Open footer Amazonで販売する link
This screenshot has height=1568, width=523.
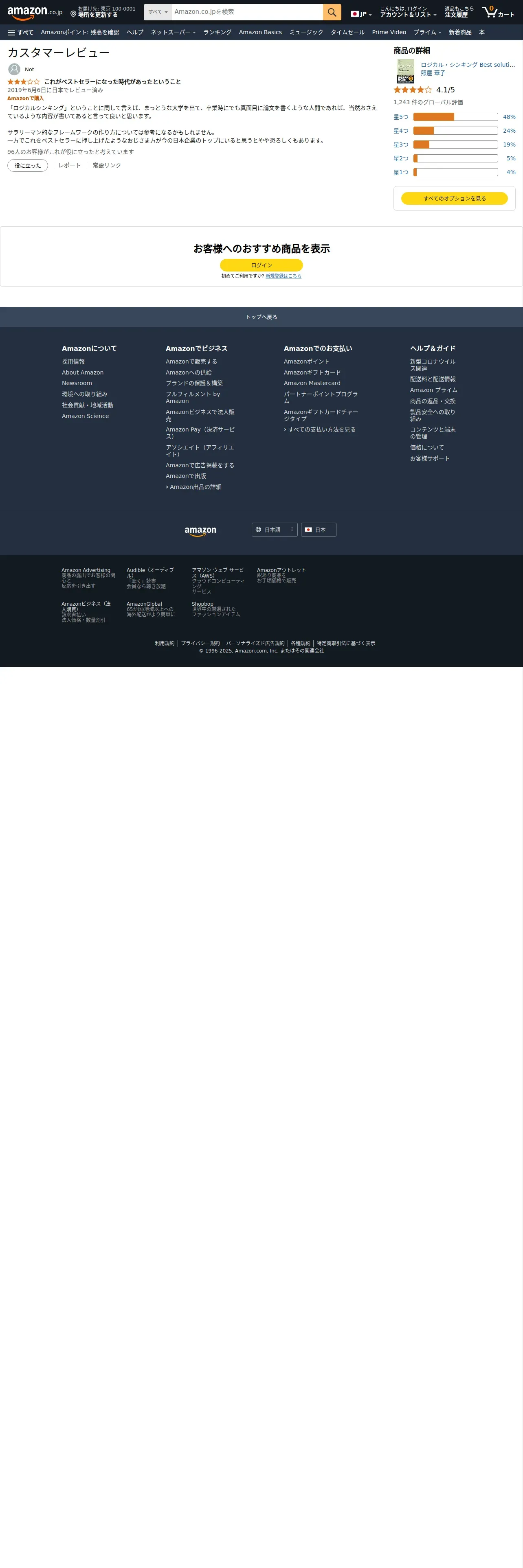point(191,361)
